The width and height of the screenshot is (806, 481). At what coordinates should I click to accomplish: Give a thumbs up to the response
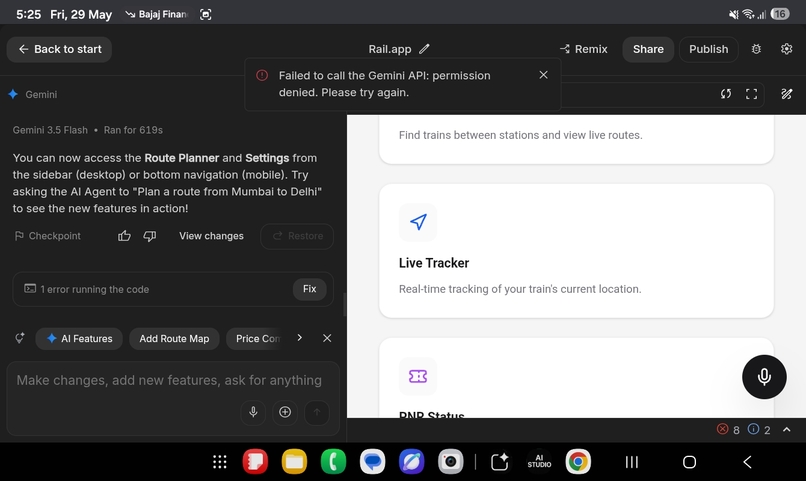124,236
